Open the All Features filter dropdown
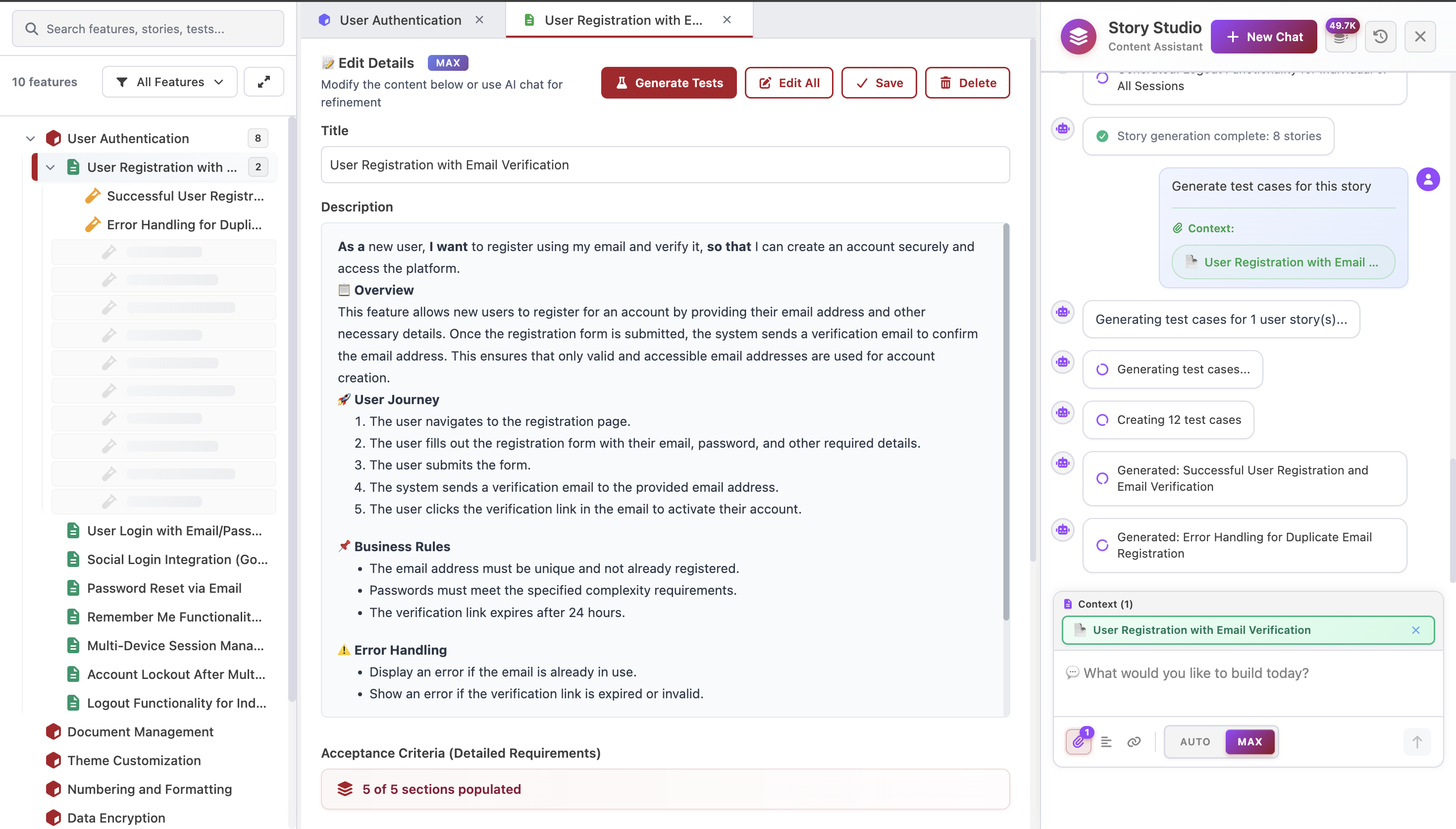Screen dimensions: 1456x829 (x=170, y=82)
